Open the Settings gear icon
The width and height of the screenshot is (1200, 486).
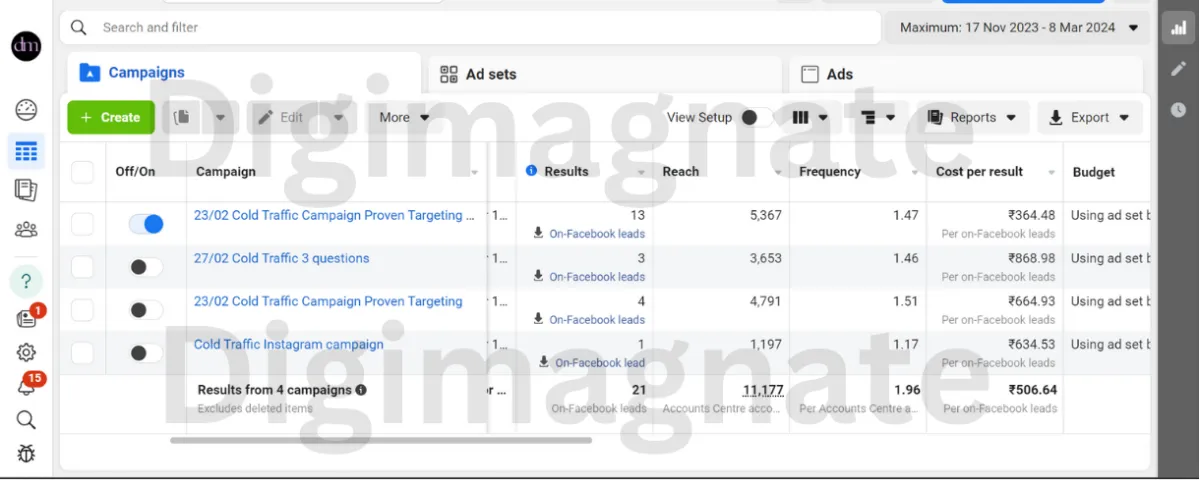26,352
